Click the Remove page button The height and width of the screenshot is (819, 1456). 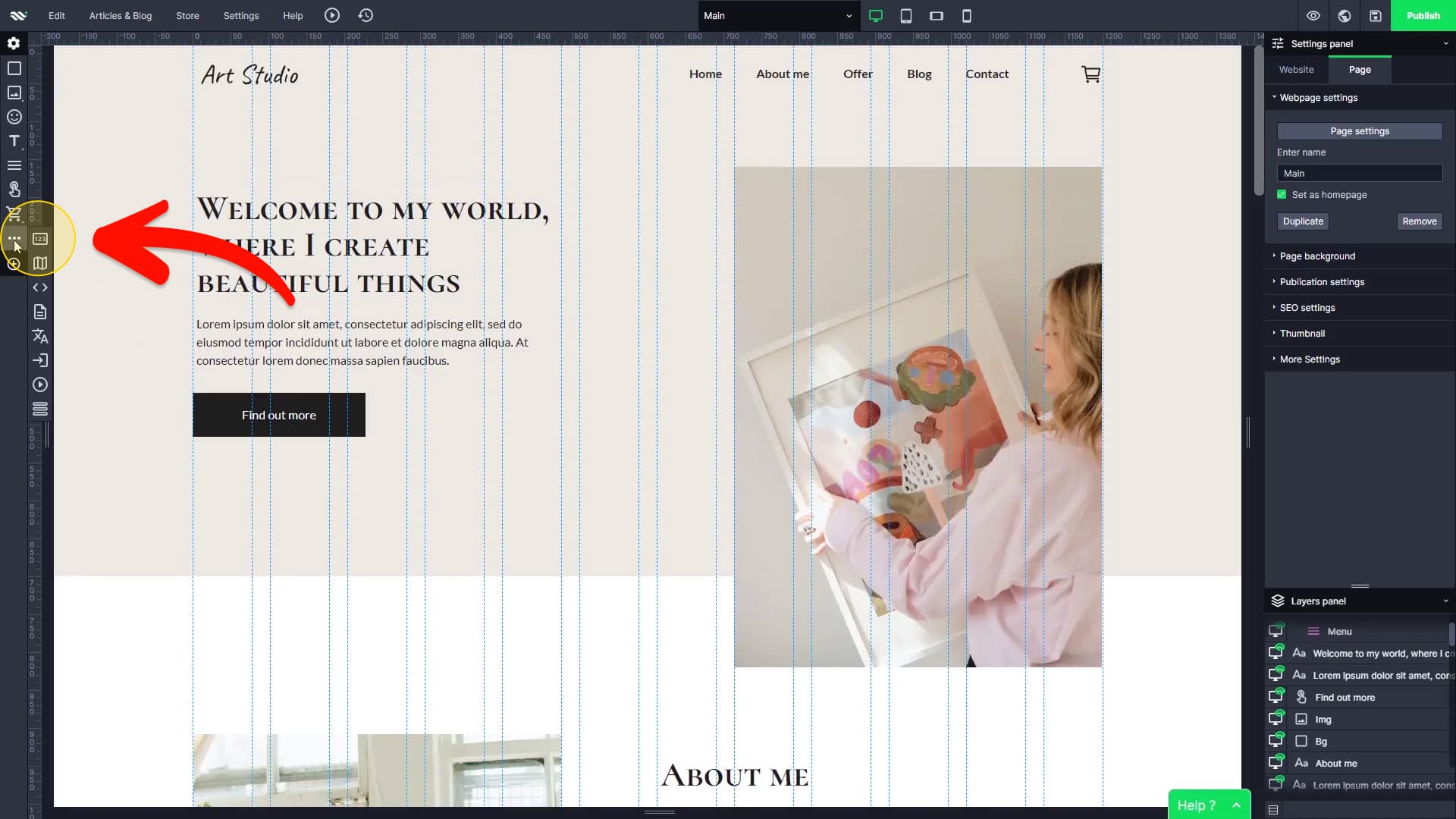[1420, 221]
